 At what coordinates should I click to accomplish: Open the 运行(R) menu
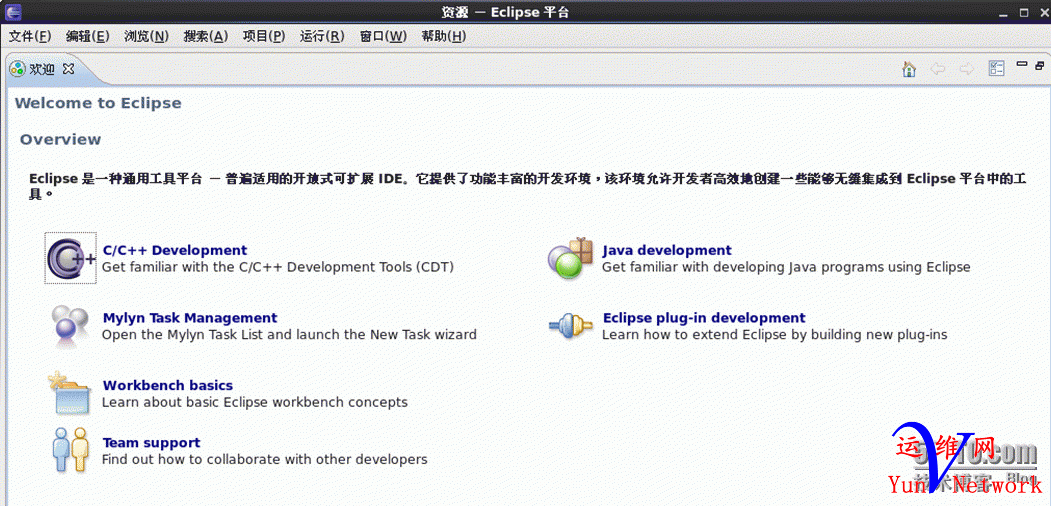coord(322,36)
